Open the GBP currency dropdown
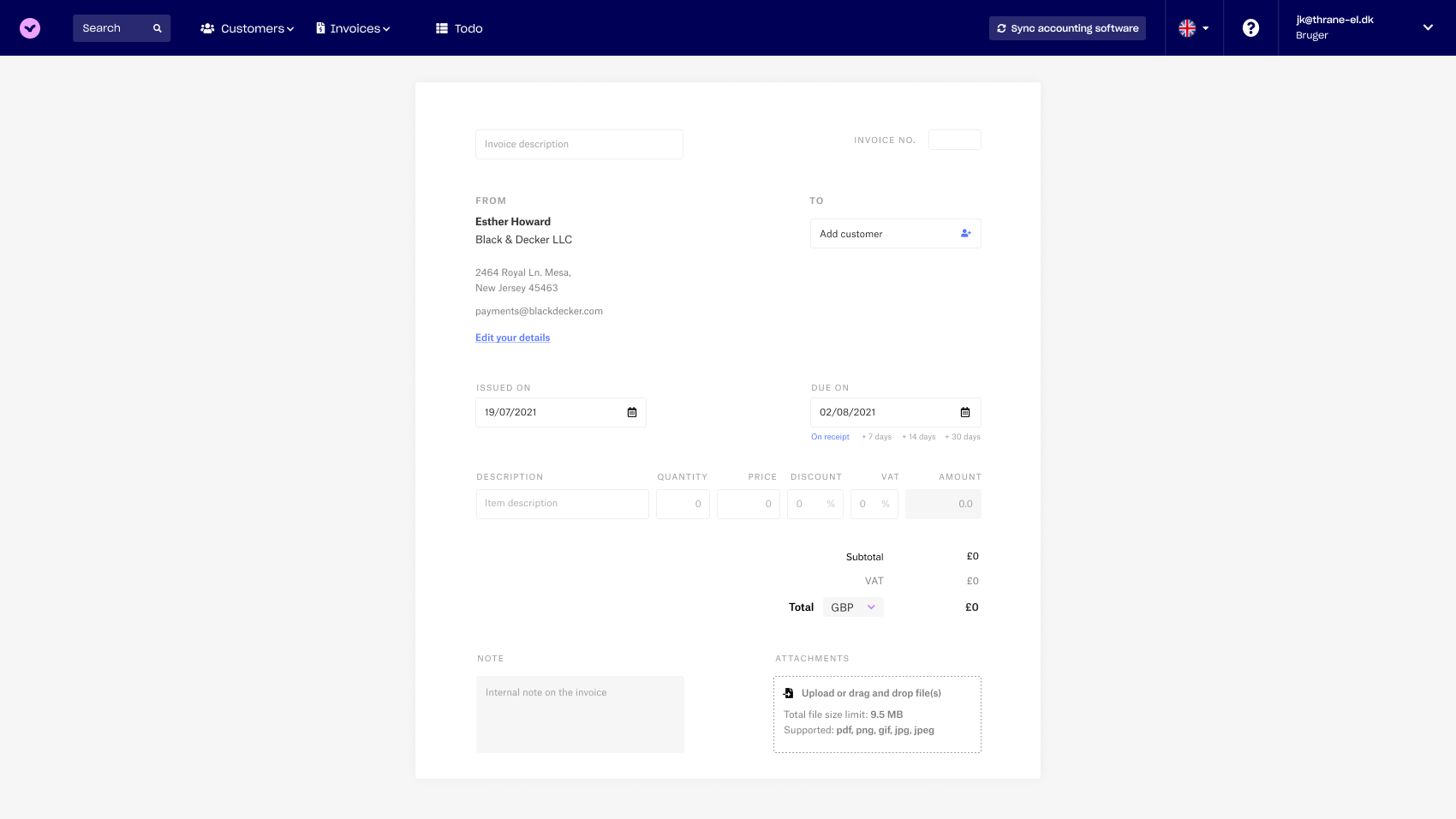The image size is (1456, 819). (x=852, y=607)
